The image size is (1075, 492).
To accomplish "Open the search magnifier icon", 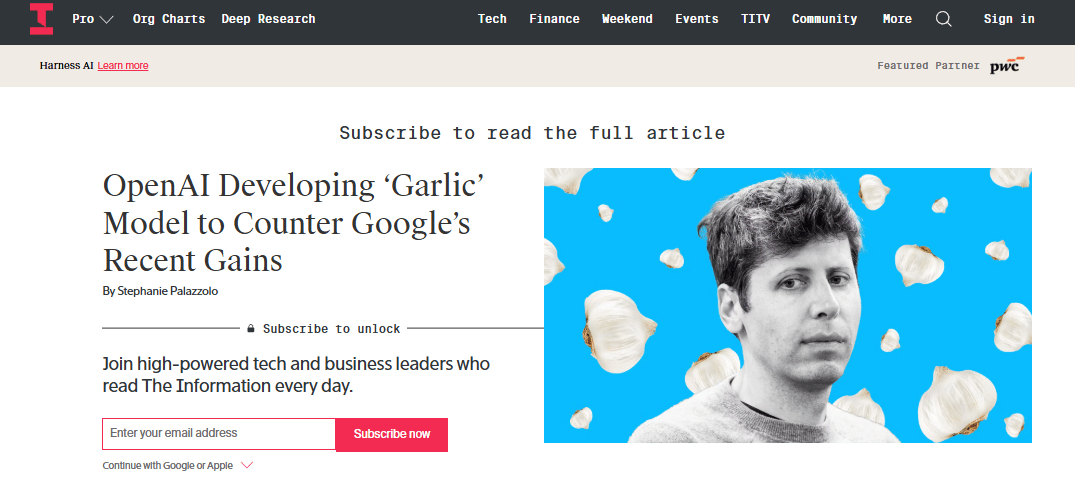I will (944, 19).
